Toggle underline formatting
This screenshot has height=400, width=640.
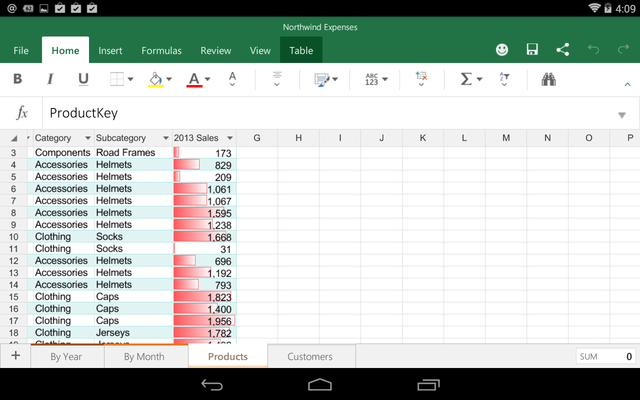[83, 79]
